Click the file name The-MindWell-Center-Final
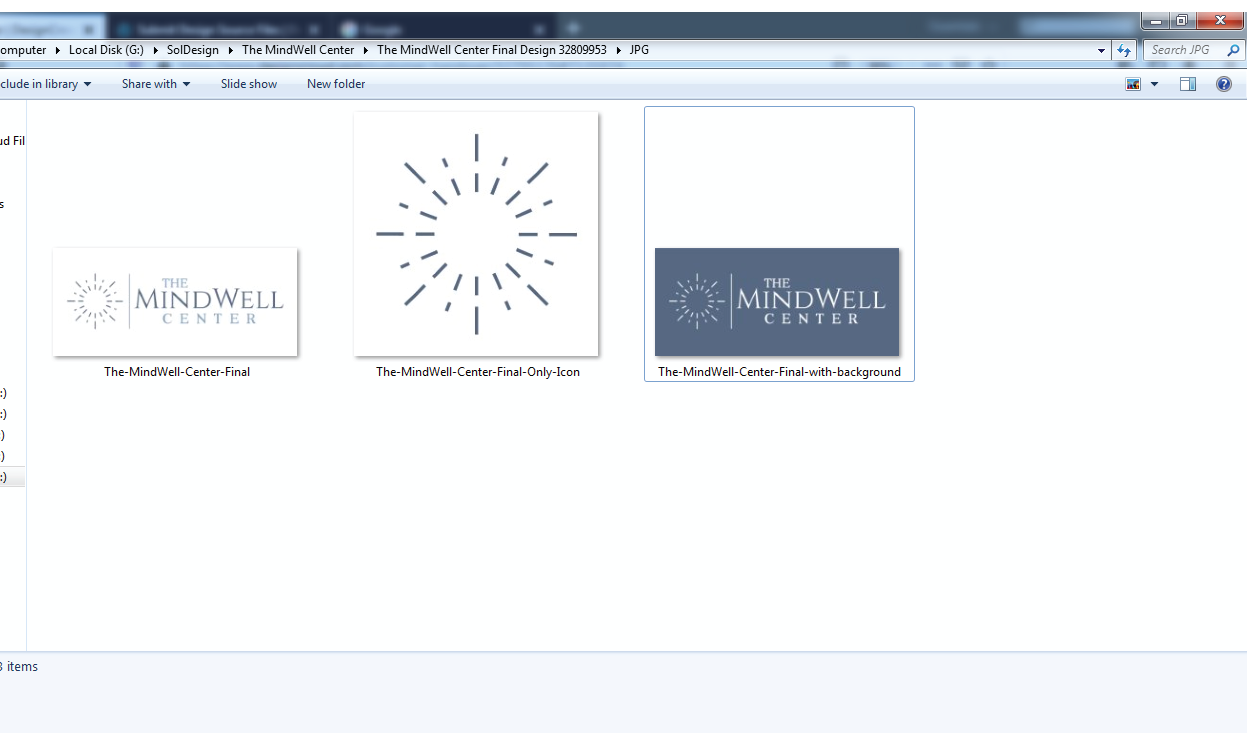The image size is (1251, 733). click(177, 372)
